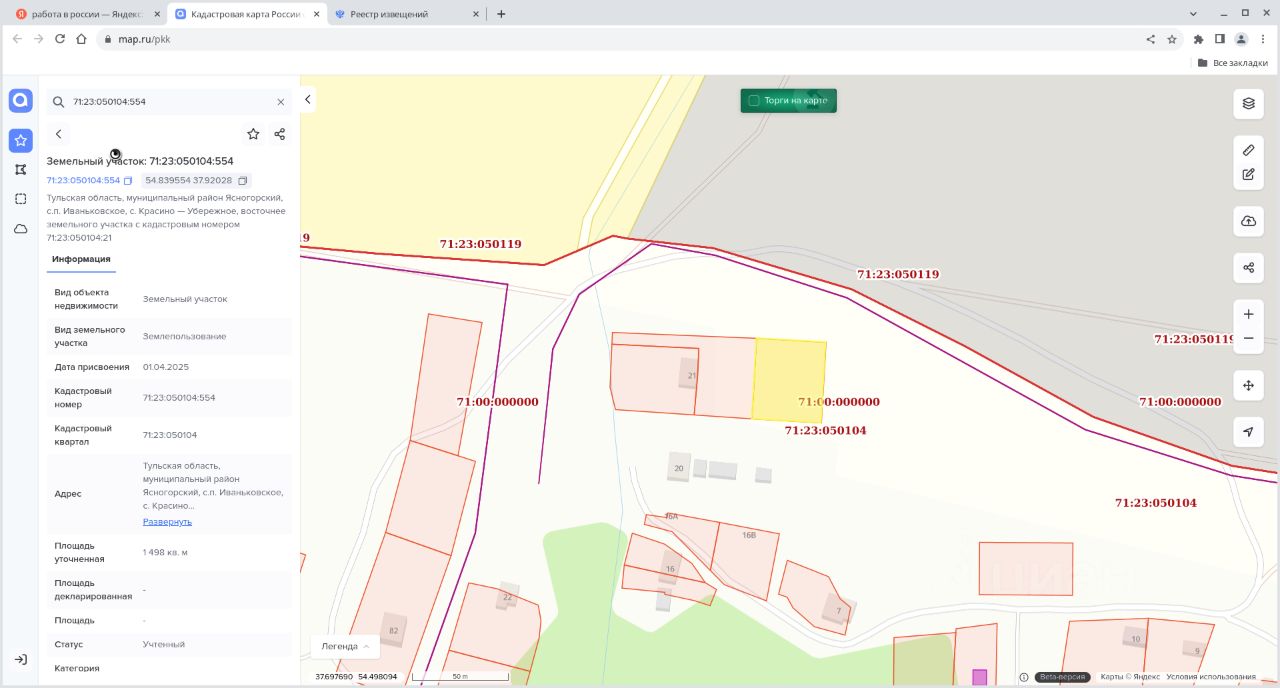Reload the page

[x=60, y=39]
